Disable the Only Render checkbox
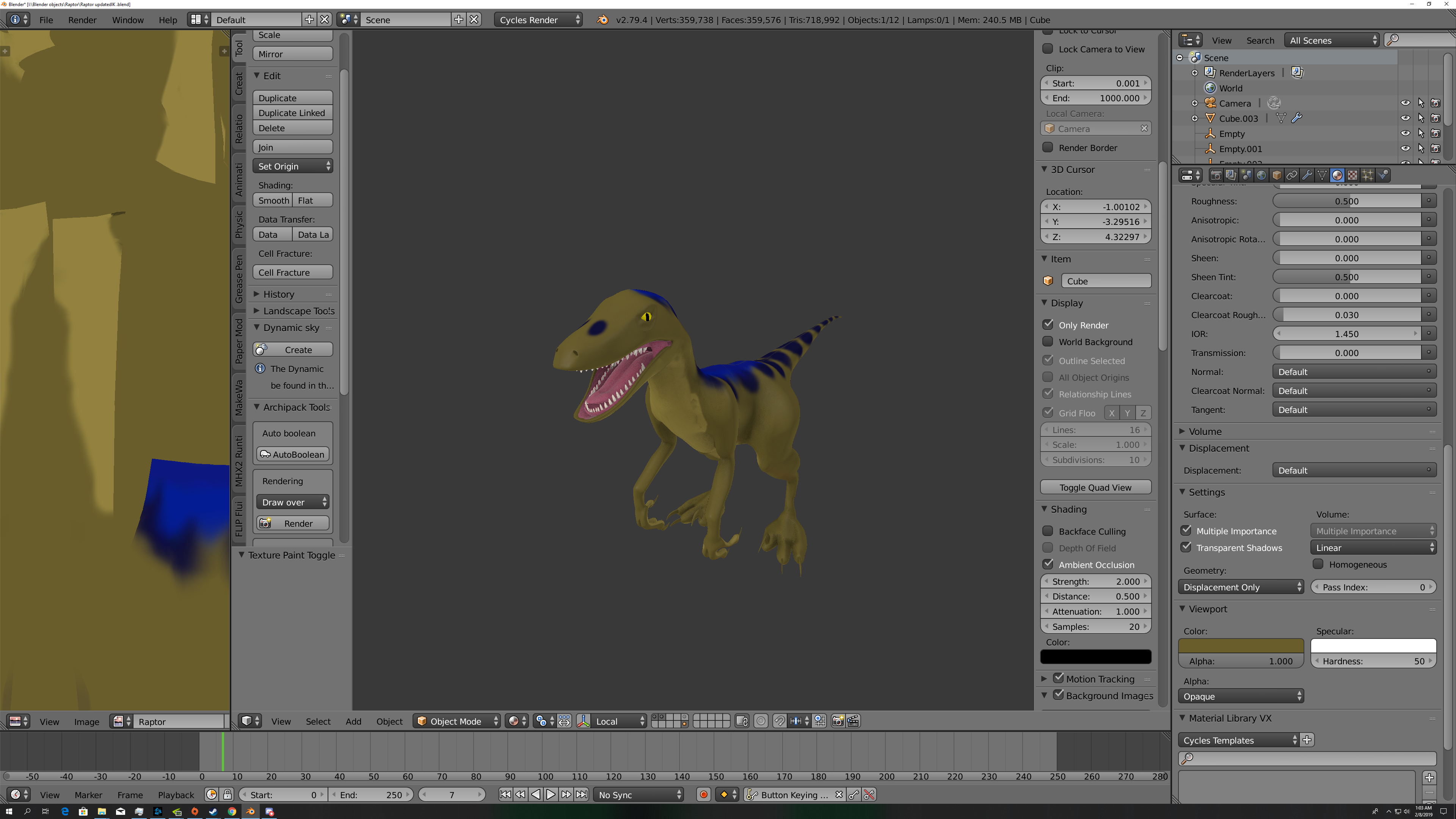 tap(1048, 325)
